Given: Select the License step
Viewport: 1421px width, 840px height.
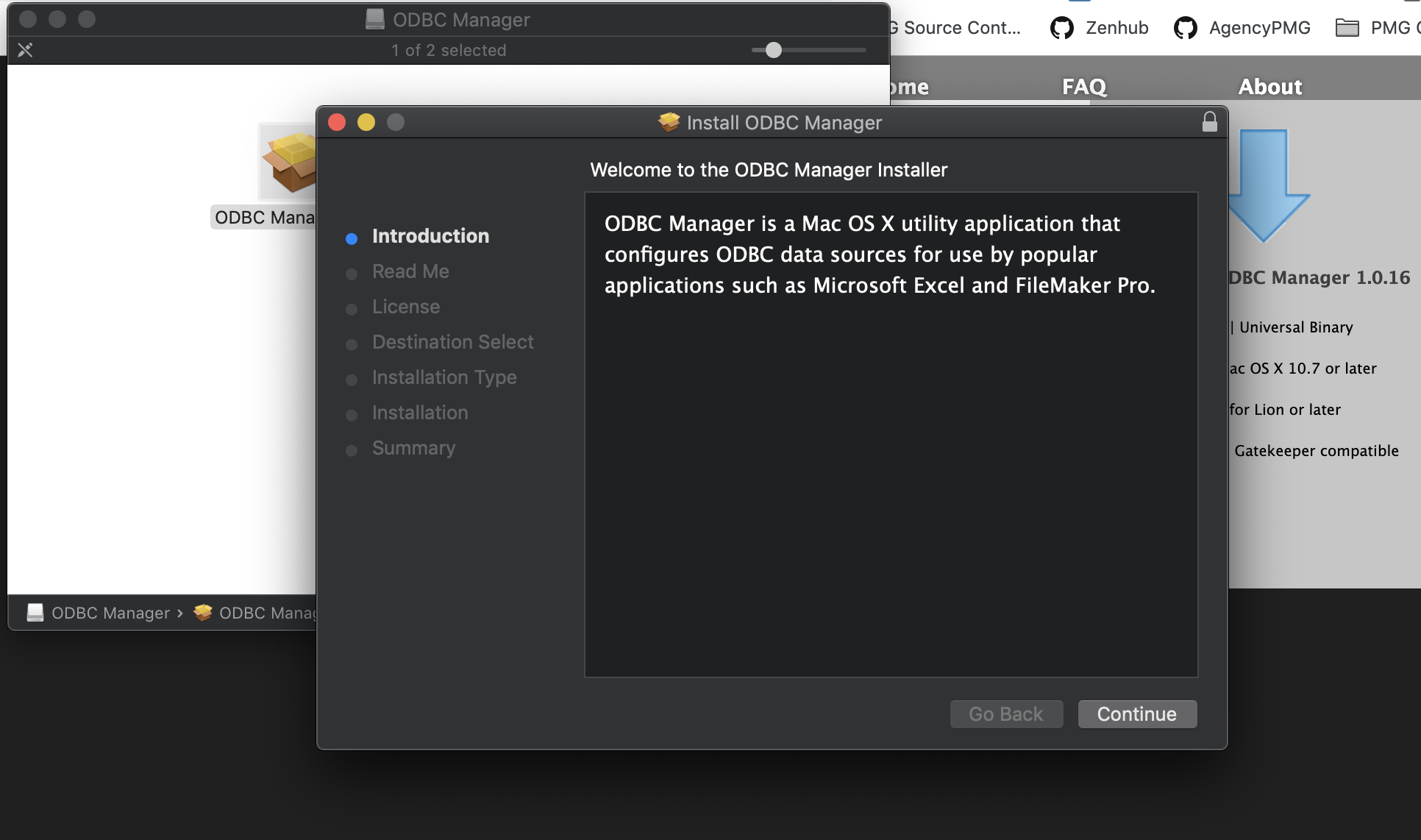Looking at the screenshot, I should click(406, 307).
